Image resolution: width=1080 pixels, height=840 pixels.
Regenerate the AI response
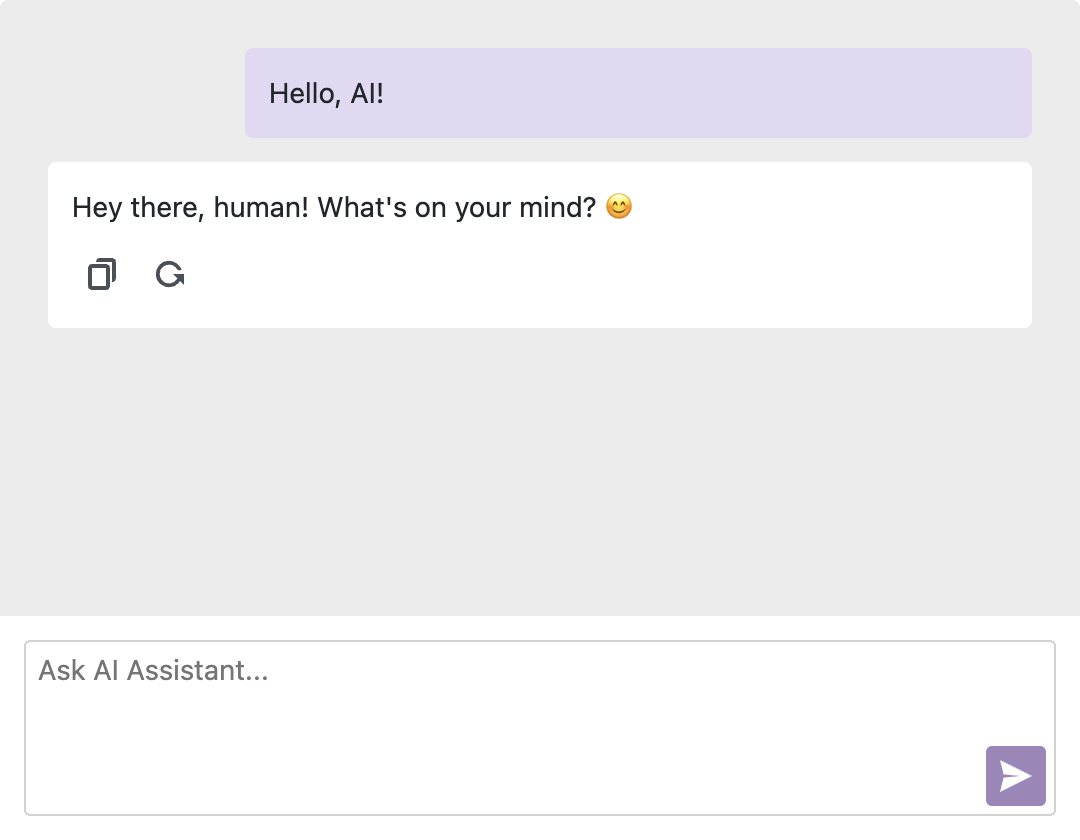(170, 274)
